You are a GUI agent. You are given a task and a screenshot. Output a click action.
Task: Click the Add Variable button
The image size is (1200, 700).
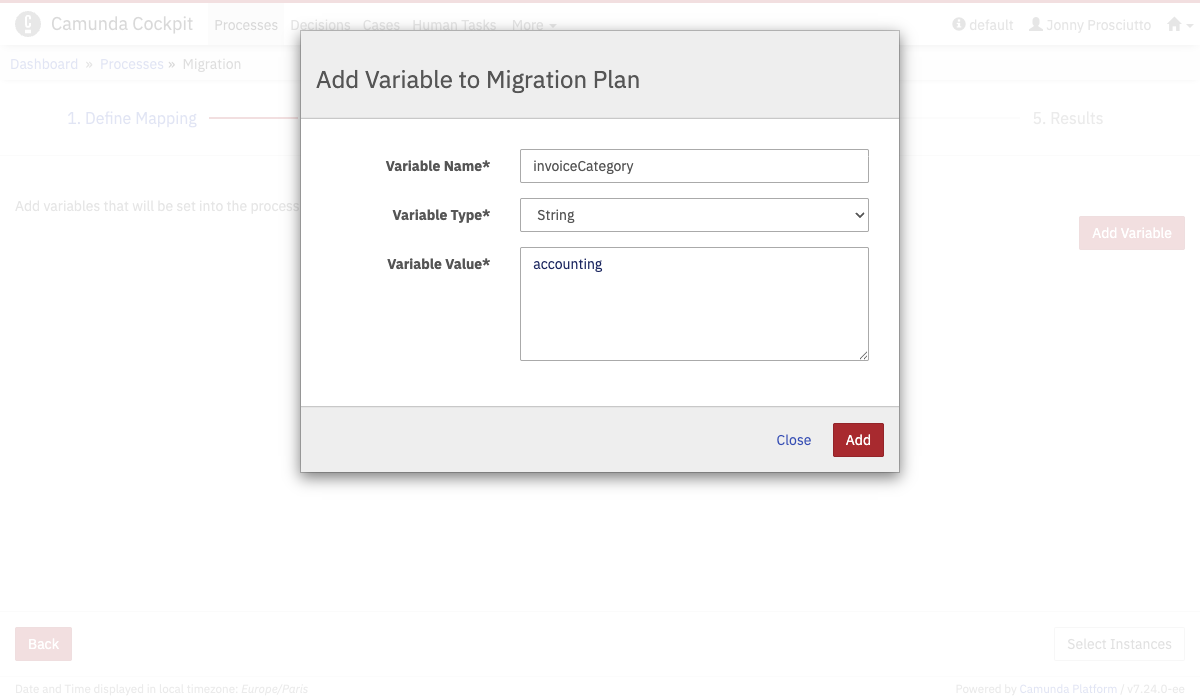[x=1131, y=233]
